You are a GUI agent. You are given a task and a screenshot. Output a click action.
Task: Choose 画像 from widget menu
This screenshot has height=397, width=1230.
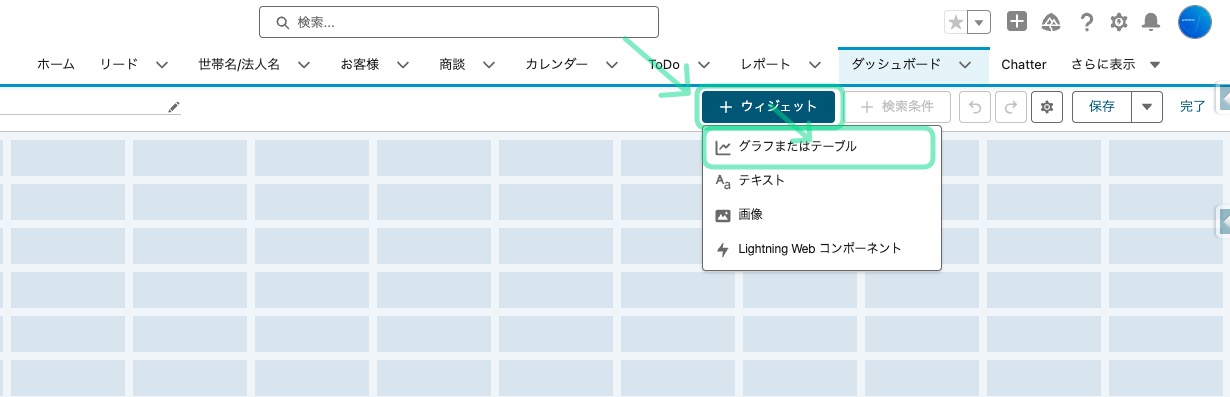[x=822, y=215]
